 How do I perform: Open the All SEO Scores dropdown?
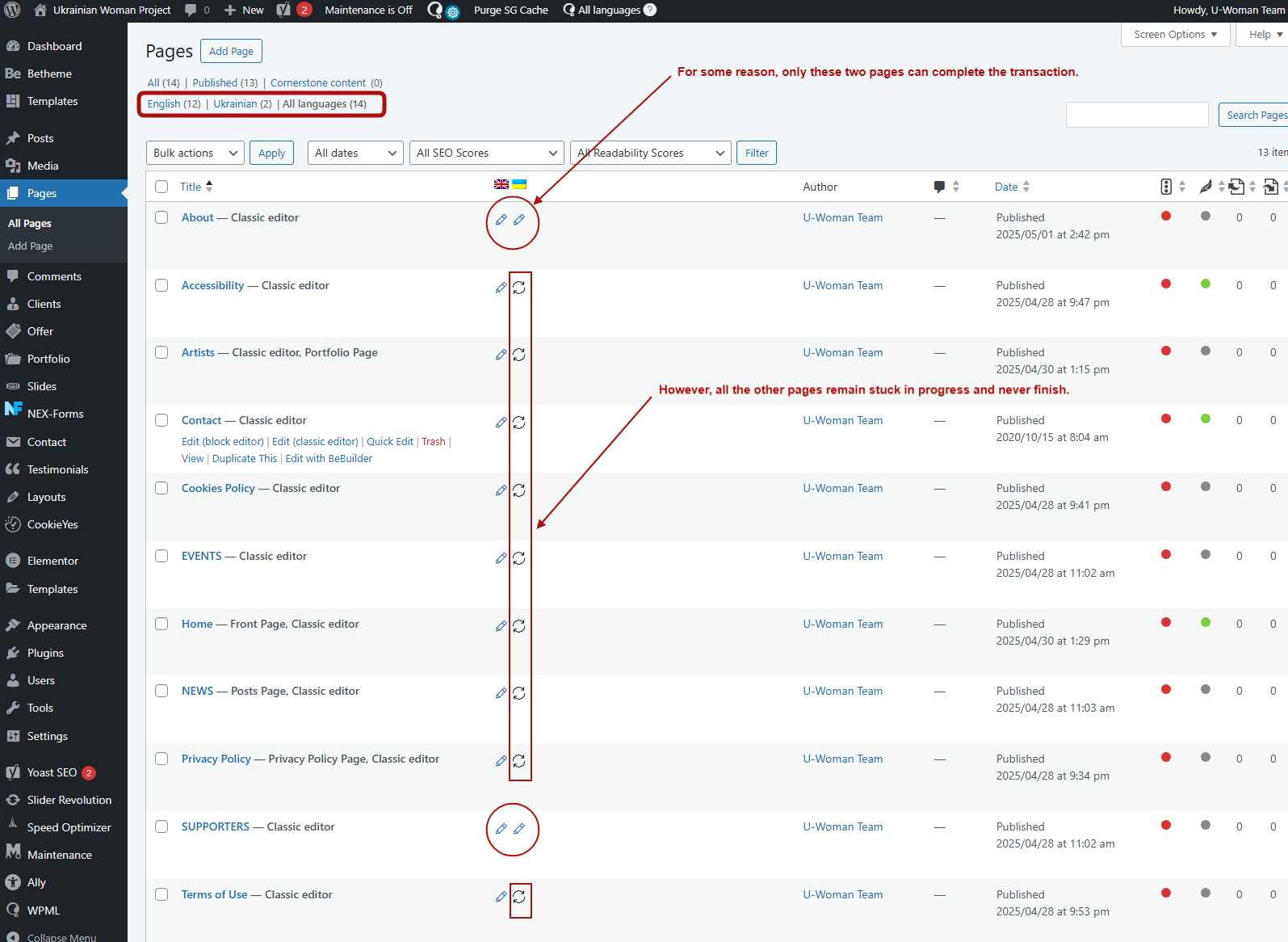pos(486,153)
